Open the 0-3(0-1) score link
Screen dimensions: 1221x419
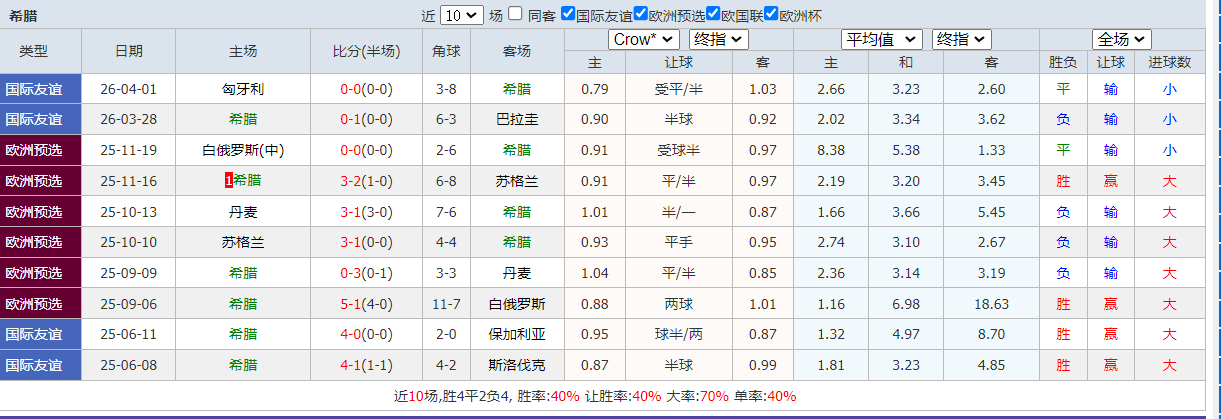pyautogui.click(x=366, y=273)
